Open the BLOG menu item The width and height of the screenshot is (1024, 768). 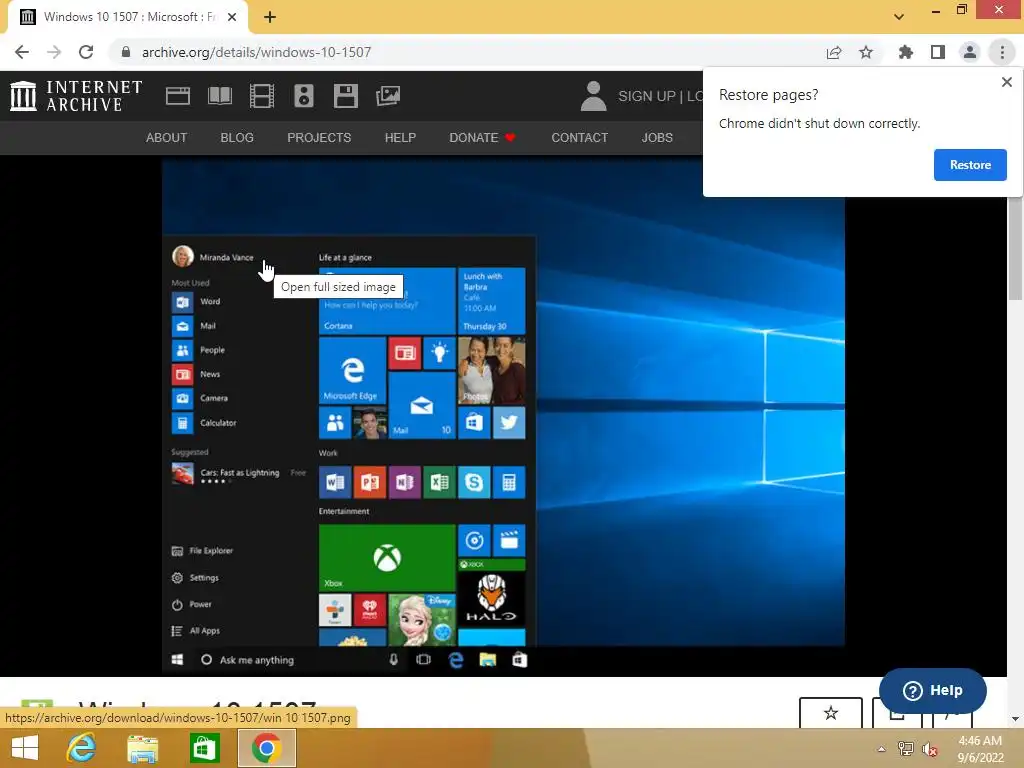pos(237,138)
